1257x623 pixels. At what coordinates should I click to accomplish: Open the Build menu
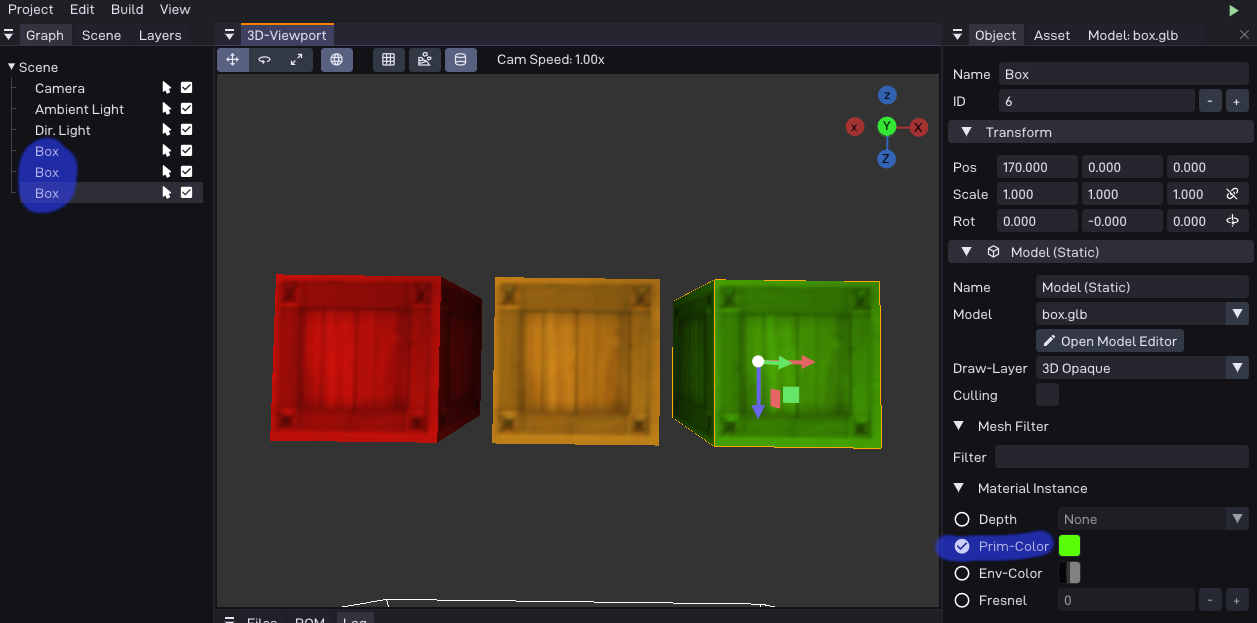point(126,9)
